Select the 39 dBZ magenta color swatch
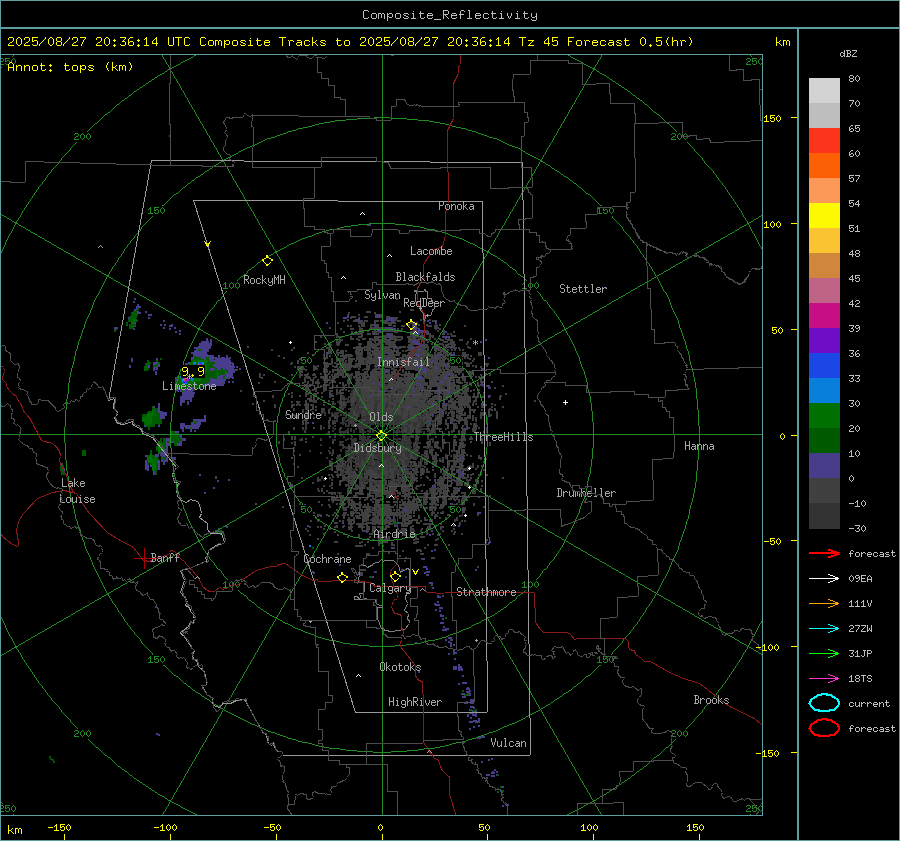This screenshot has height=841, width=900. [x=824, y=316]
